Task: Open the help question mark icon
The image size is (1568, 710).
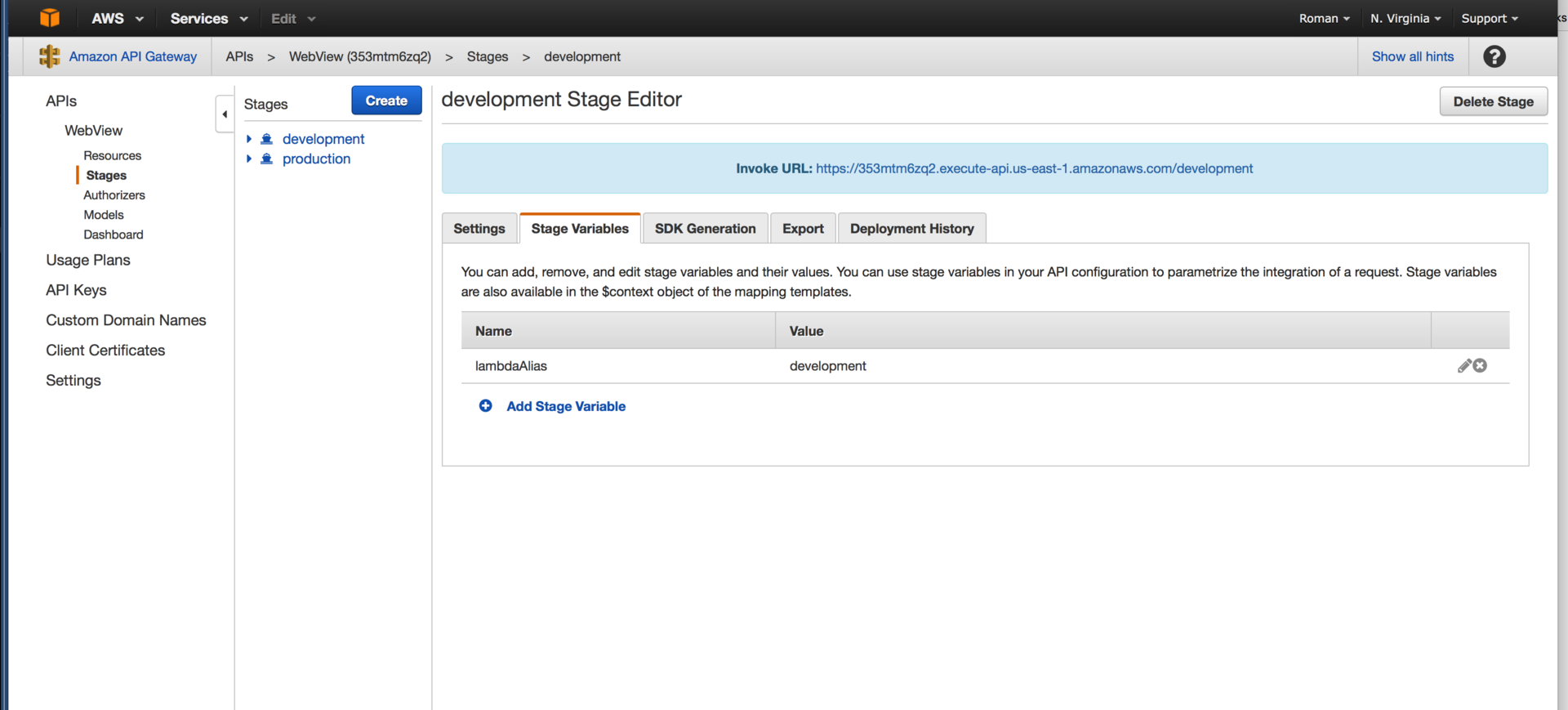Action: pyautogui.click(x=1494, y=56)
